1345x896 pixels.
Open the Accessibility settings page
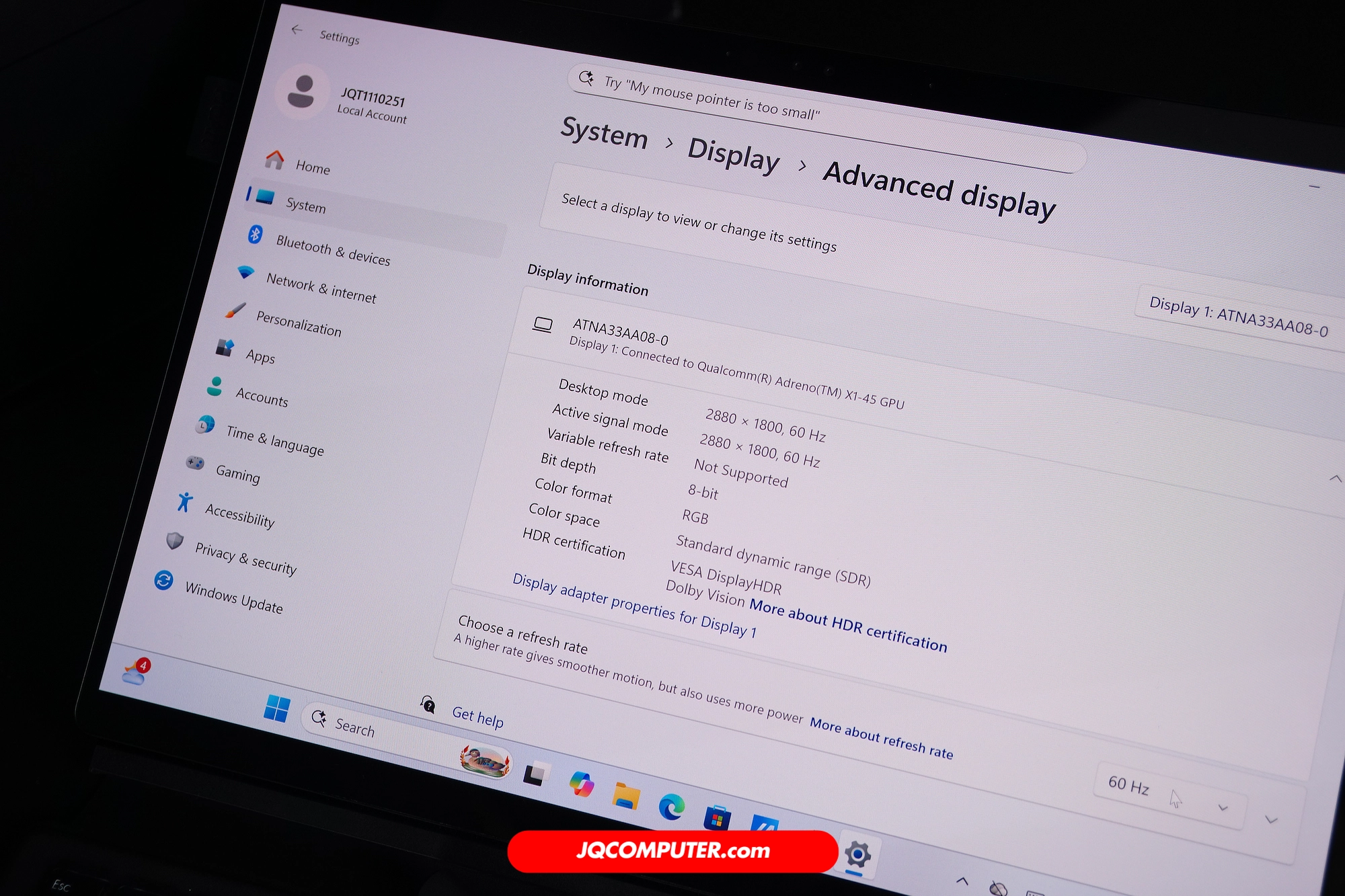(x=239, y=516)
